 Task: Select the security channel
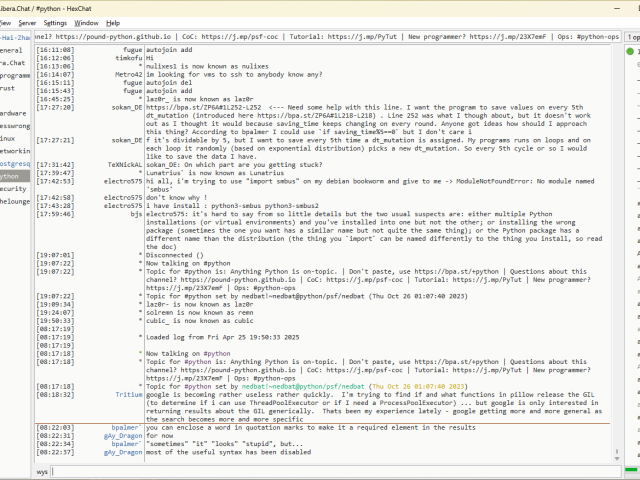13,187
